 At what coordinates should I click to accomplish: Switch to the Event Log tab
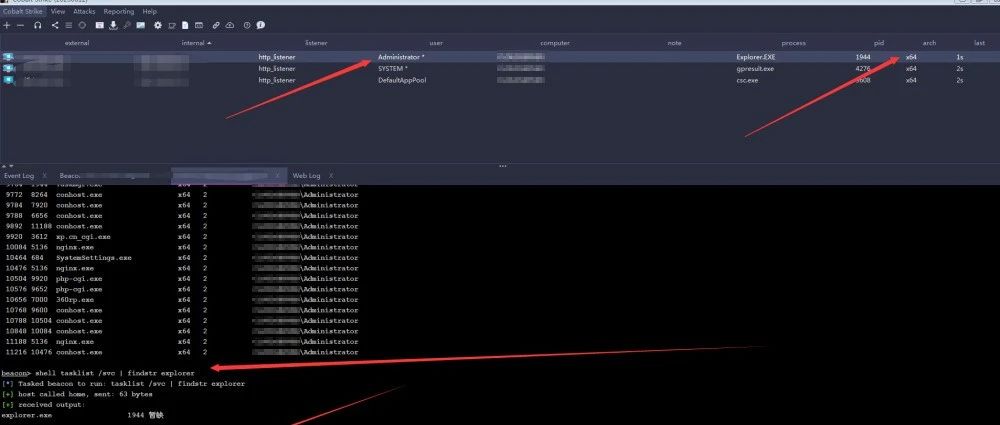19,175
